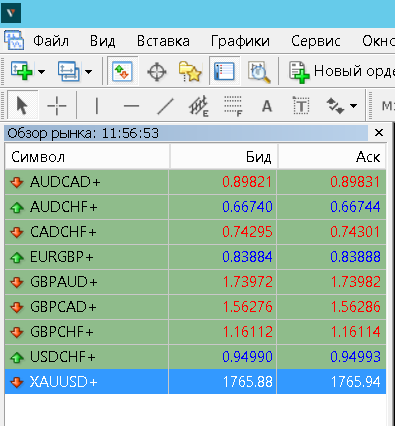Click the Аск column header
The height and width of the screenshot is (426, 395).
point(332,157)
